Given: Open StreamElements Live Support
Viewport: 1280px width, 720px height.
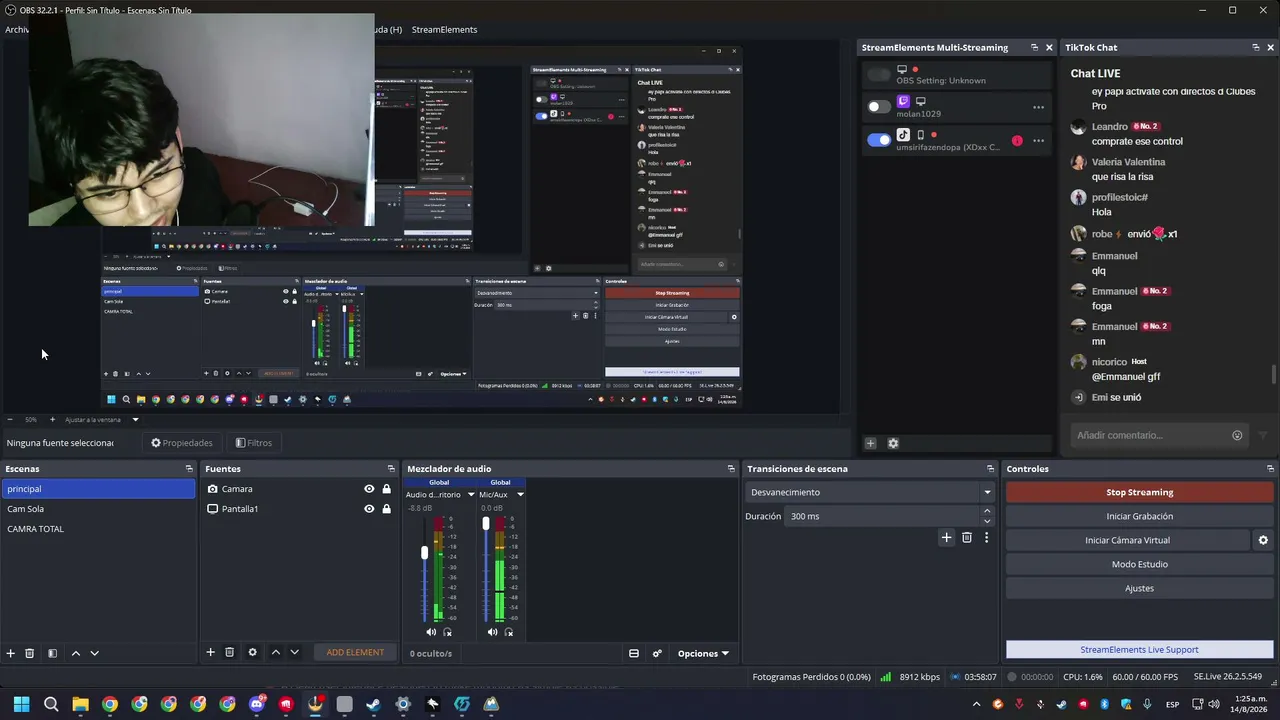Looking at the screenshot, I should pyautogui.click(x=1139, y=649).
